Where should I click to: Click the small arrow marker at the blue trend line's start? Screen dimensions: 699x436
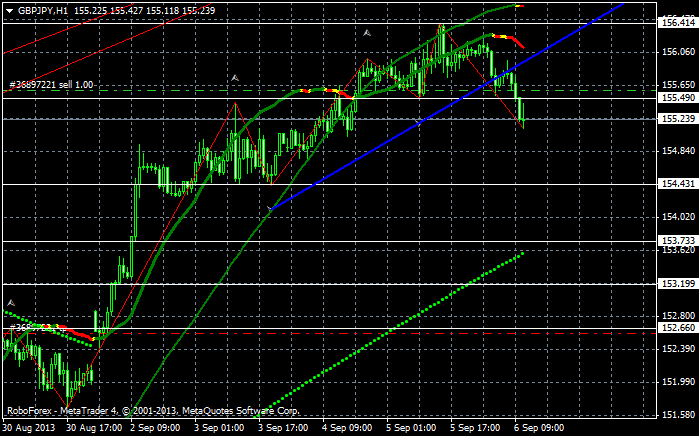click(x=269, y=208)
